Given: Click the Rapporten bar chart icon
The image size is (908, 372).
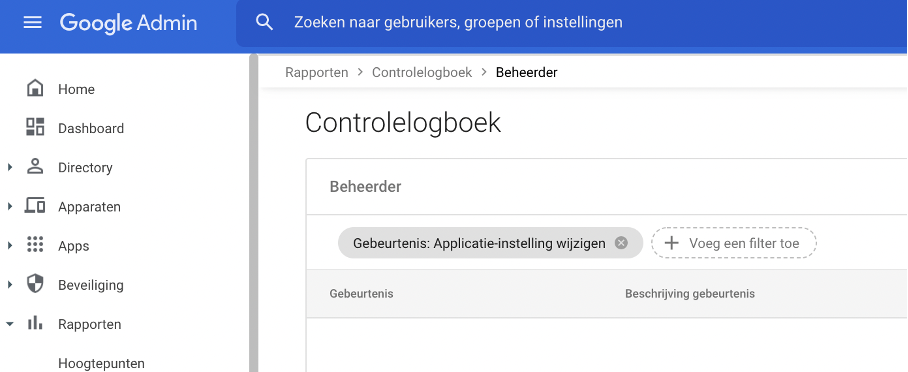Looking at the screenshot, I should coord(35,323).
